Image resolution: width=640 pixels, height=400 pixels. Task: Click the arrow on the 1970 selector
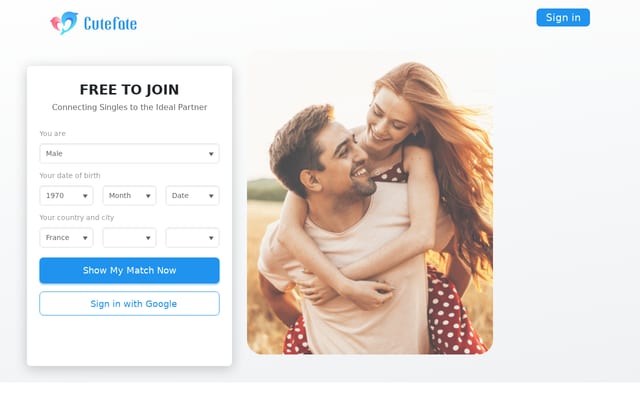pos(85,196)
